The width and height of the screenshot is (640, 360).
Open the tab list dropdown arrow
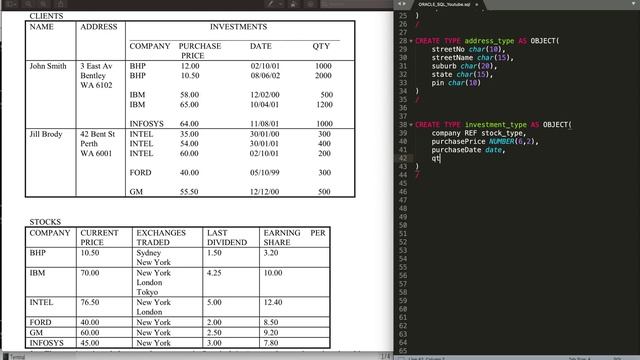pyautogui.click(x=634, y=4)
